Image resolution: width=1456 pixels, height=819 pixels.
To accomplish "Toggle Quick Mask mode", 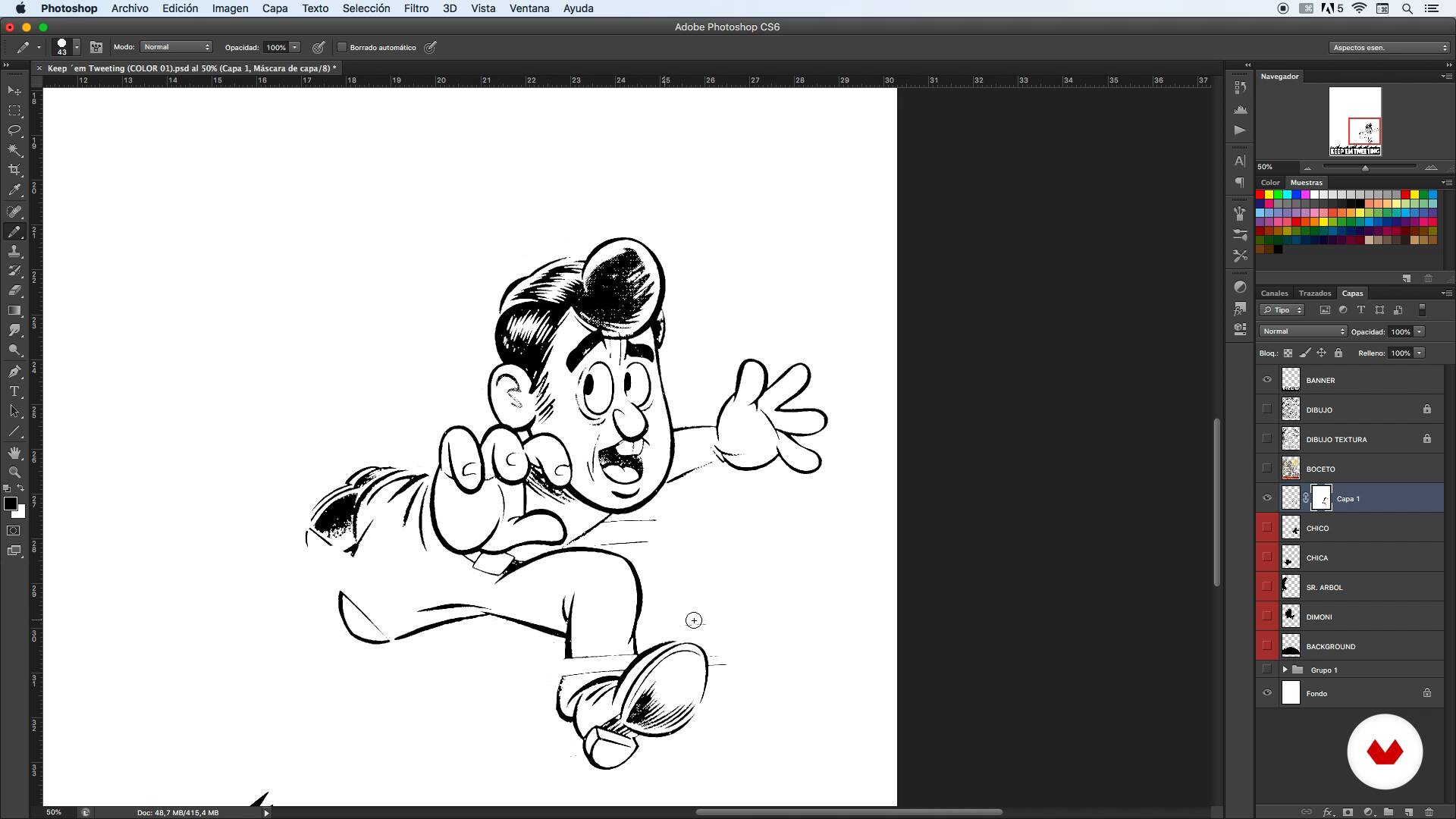I will pos(14,530).
